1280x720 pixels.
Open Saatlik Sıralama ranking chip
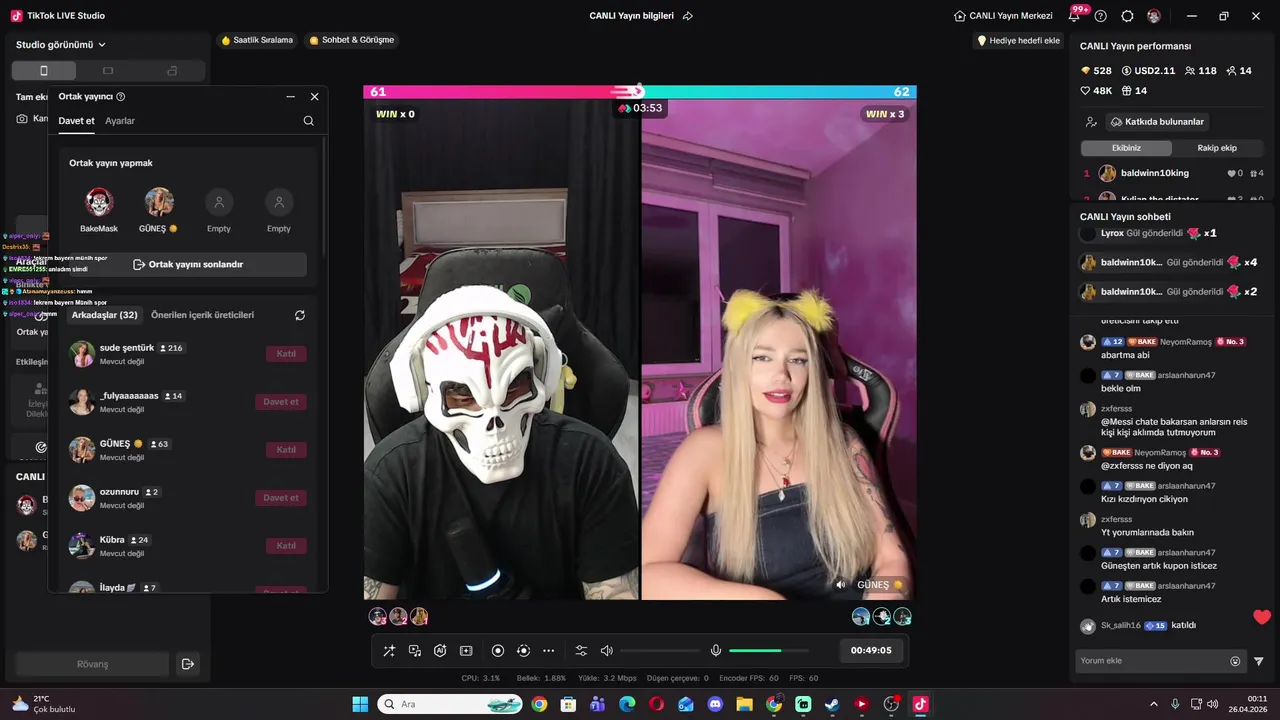[257, 40]
